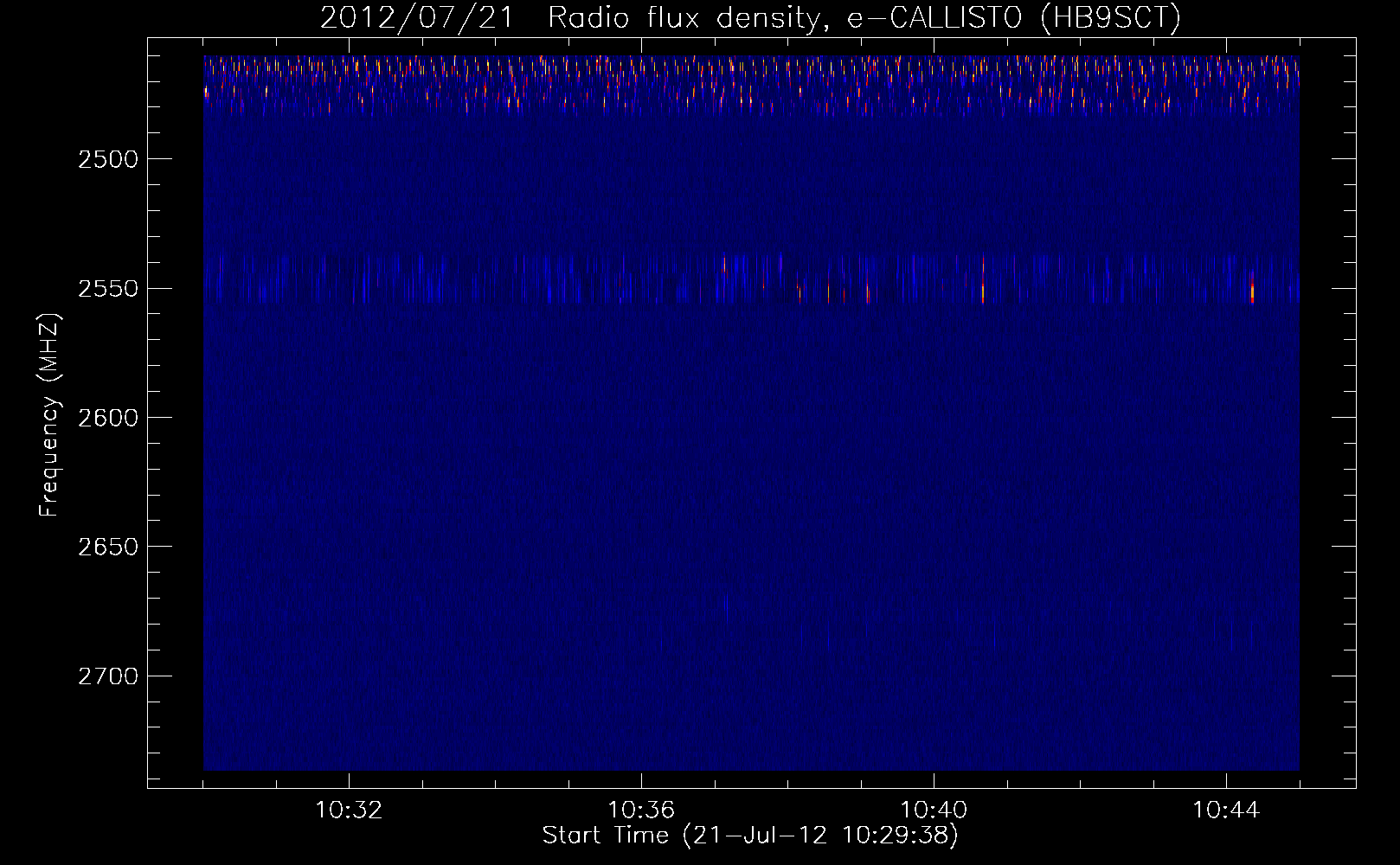Click the 10:32 time axis label
The height and width of the screenshot is (865, 1400).
(x=349, y=811)
